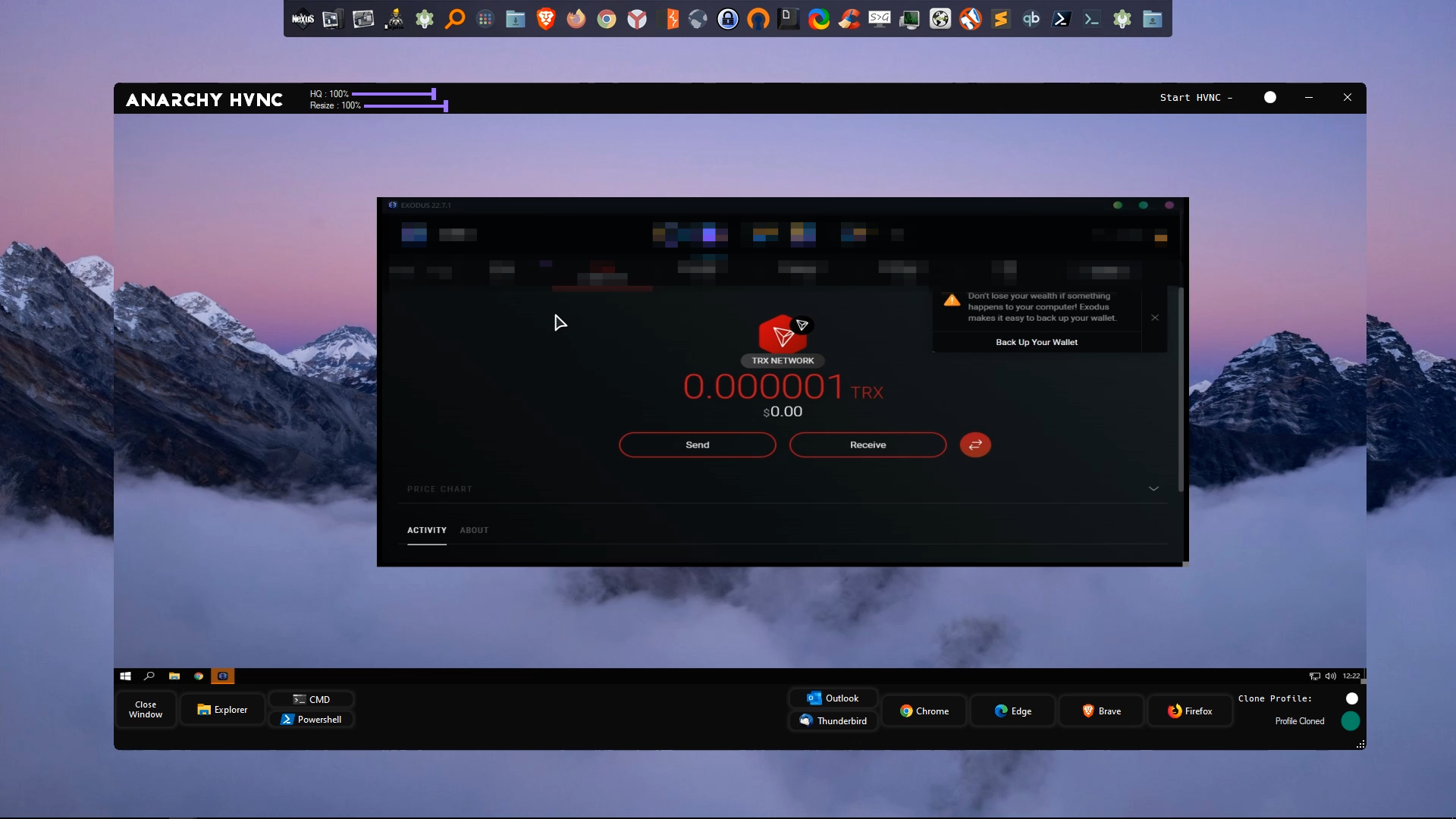Toggle the Clone Profile switch

(x=1351, y=698)
